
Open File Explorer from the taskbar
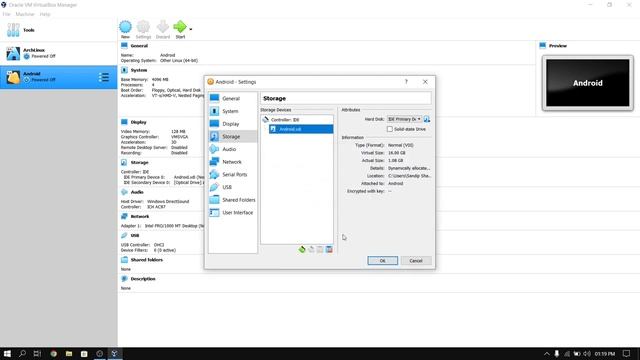pos(69,353)
